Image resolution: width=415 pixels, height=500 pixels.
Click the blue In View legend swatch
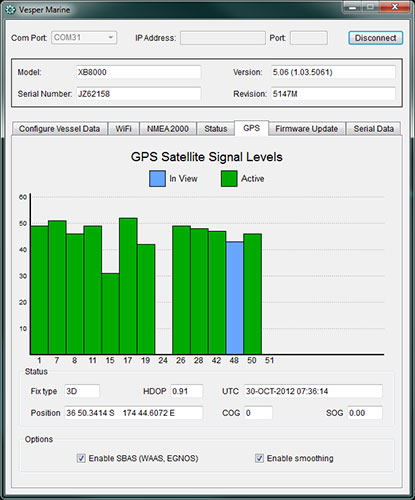(157, 179)
